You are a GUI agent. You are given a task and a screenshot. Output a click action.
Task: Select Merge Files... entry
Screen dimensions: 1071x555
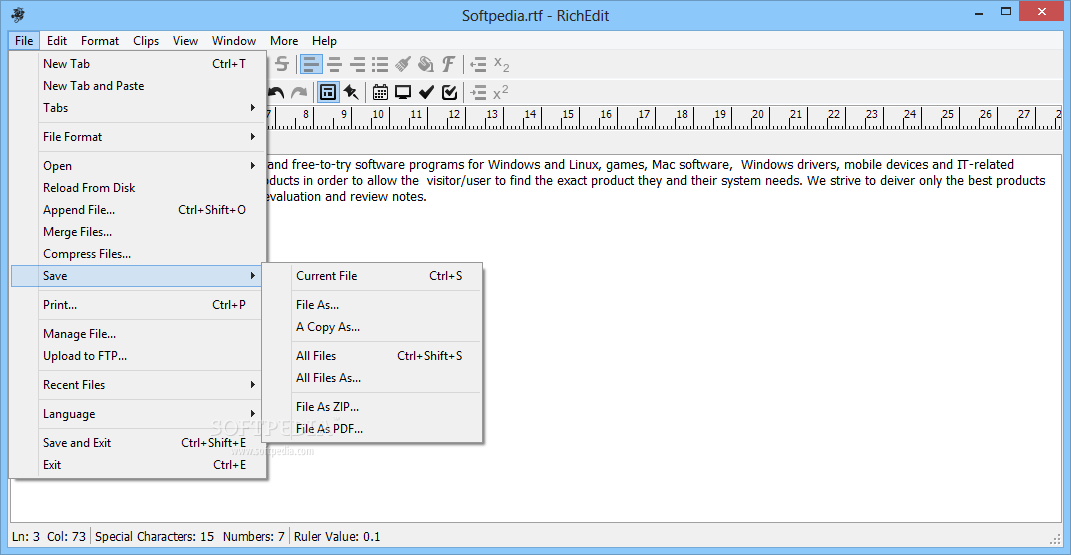(x=137, y=232)
